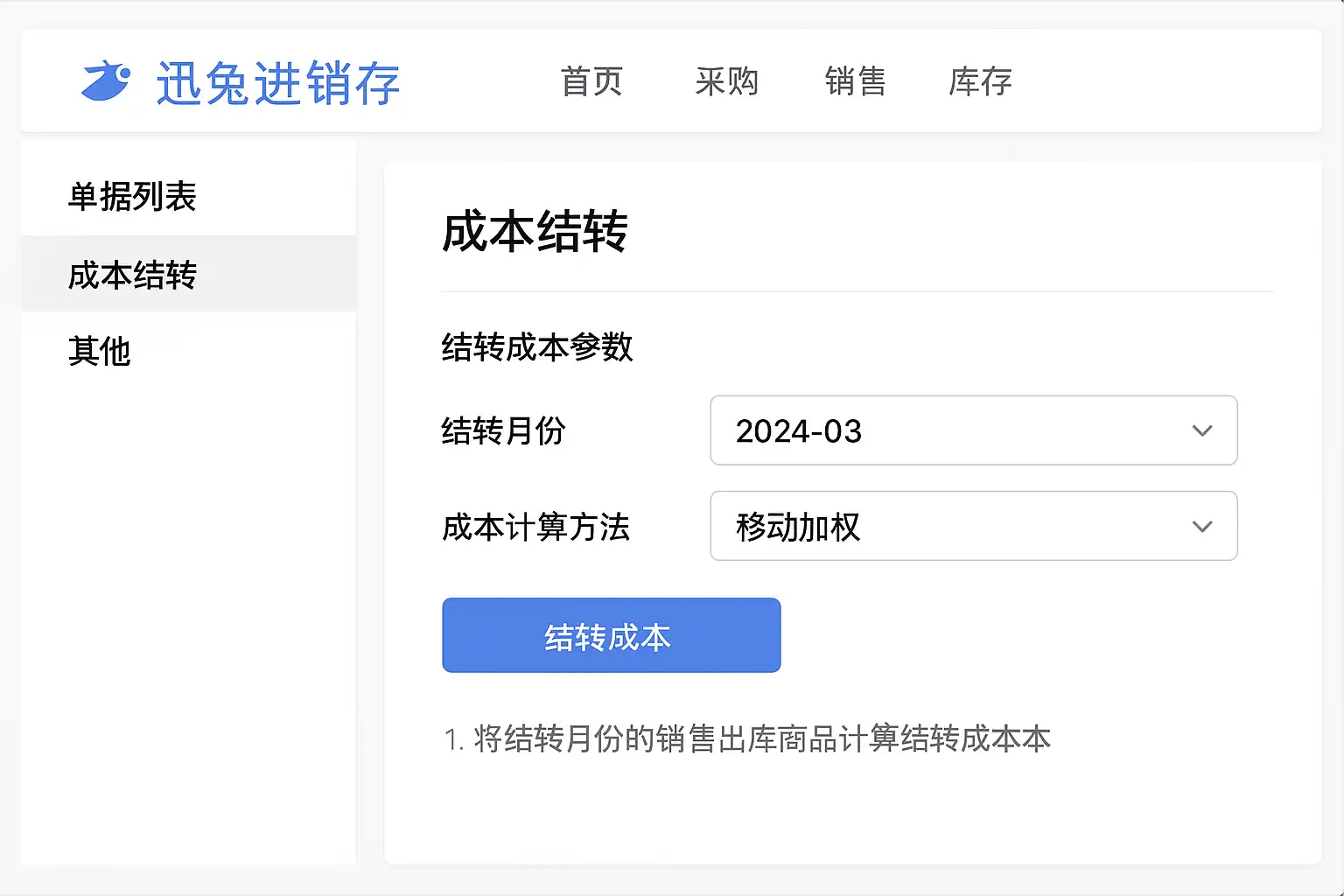Screen dimensions: 1344x896
Task: Switch to the 销售 navigation item
Action: 855,81
